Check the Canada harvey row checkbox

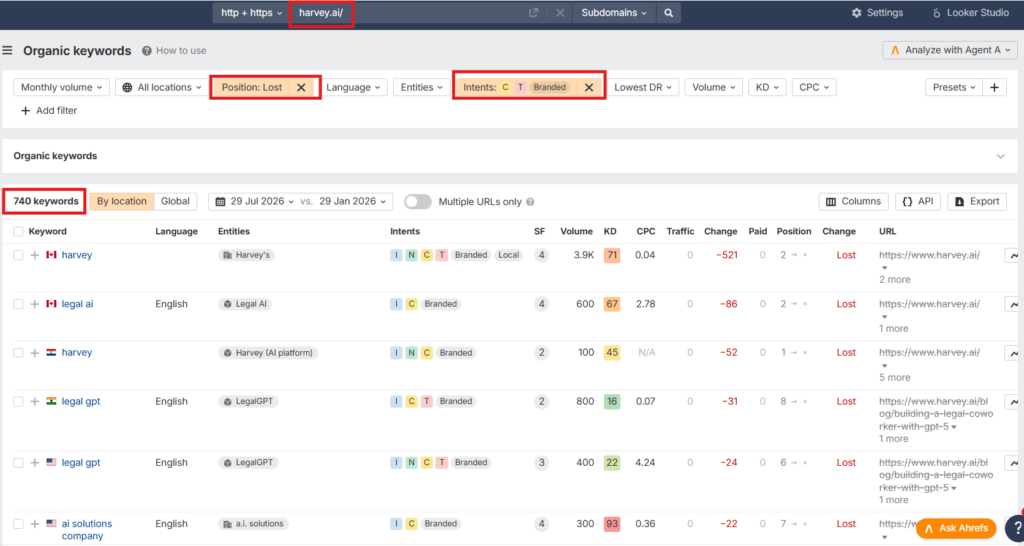pyautogui.click(x=18, y=255)
